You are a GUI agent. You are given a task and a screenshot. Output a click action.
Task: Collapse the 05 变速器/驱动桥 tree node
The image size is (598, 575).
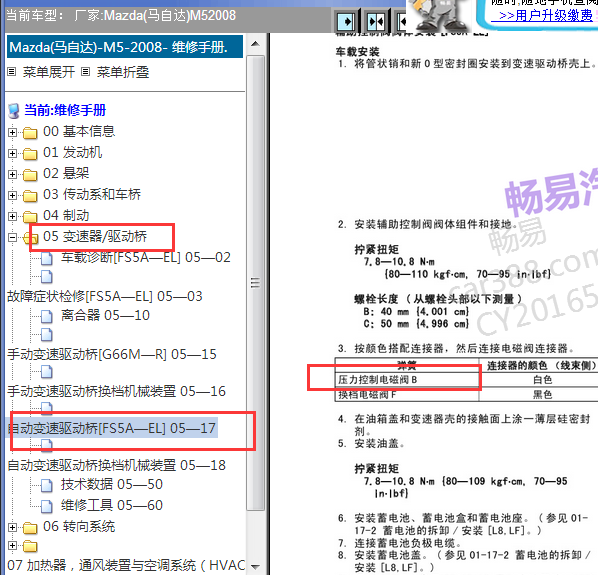pyautogui.click(x=13, y=237)
